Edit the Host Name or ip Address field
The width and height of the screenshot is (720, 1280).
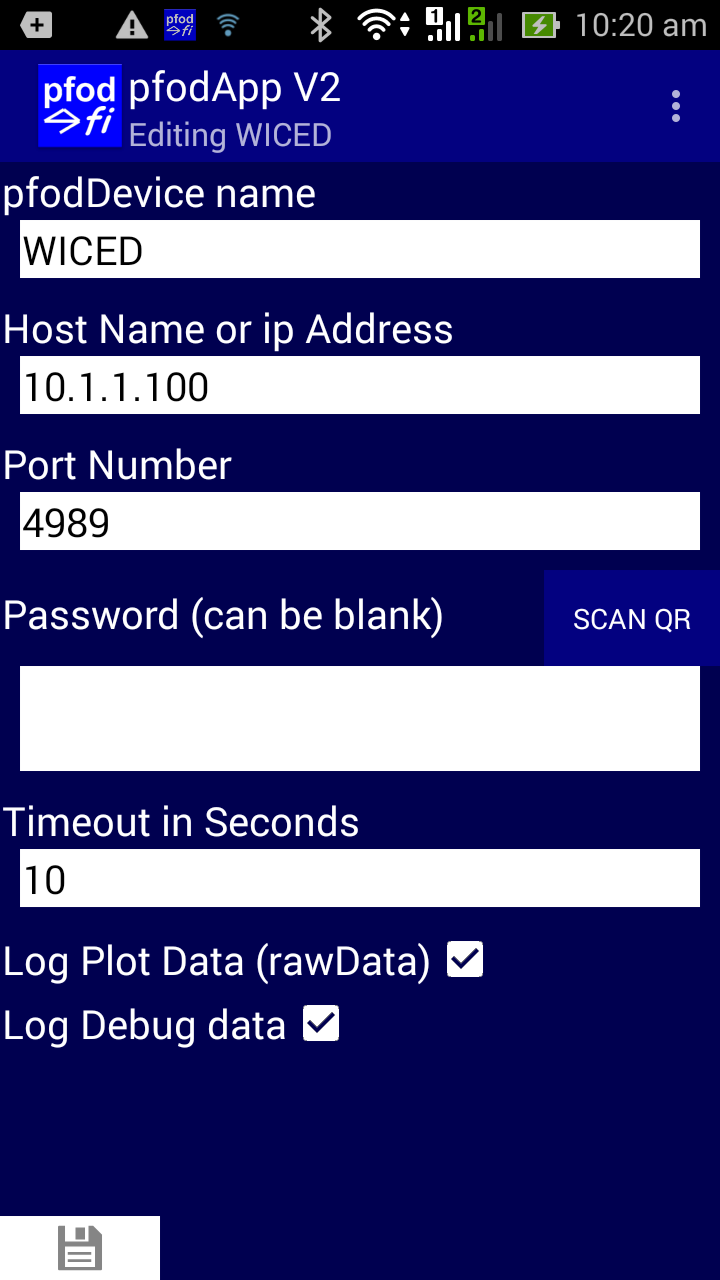coord(360,385)
